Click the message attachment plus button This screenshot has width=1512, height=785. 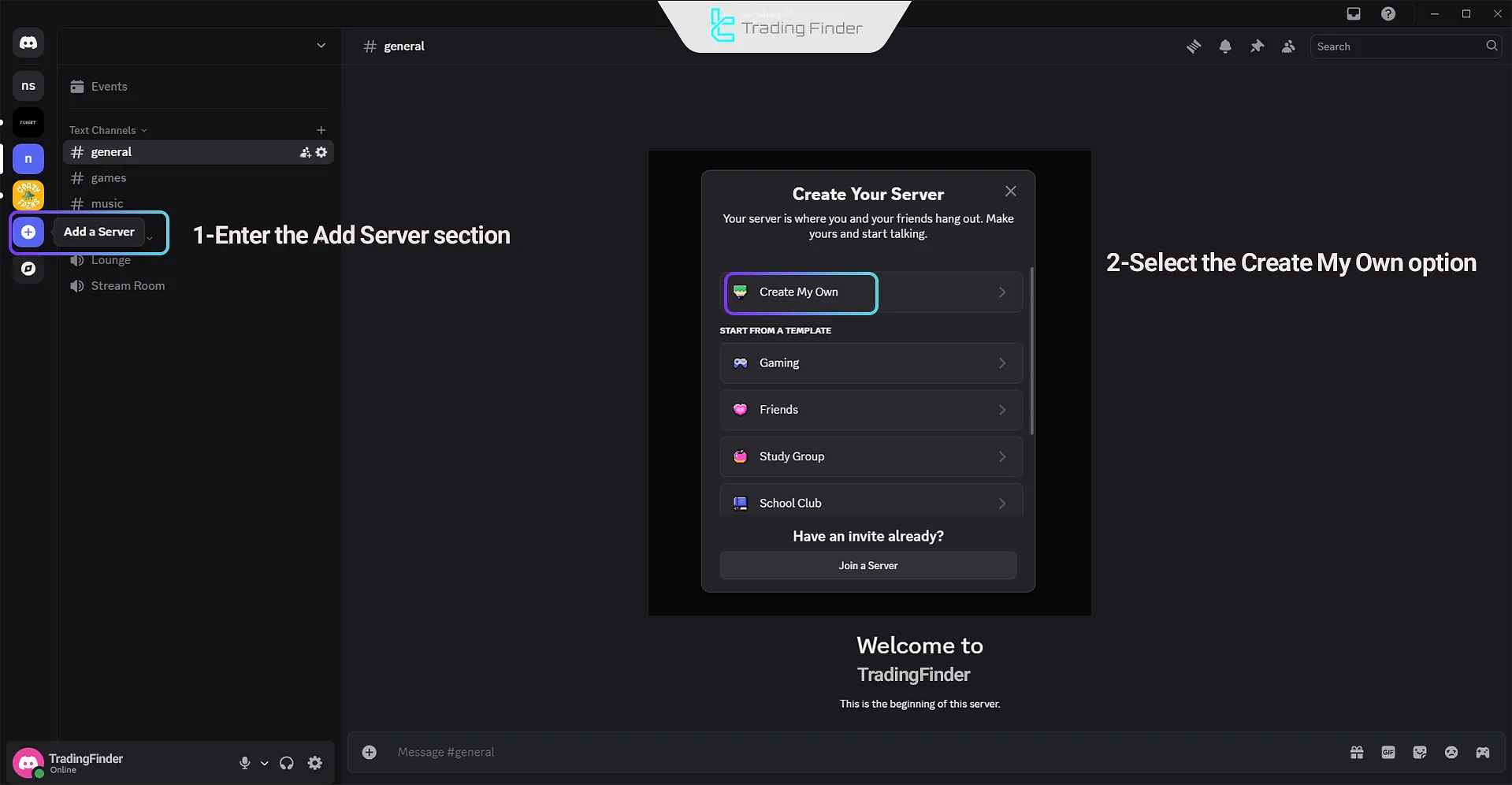click(369, 752)
